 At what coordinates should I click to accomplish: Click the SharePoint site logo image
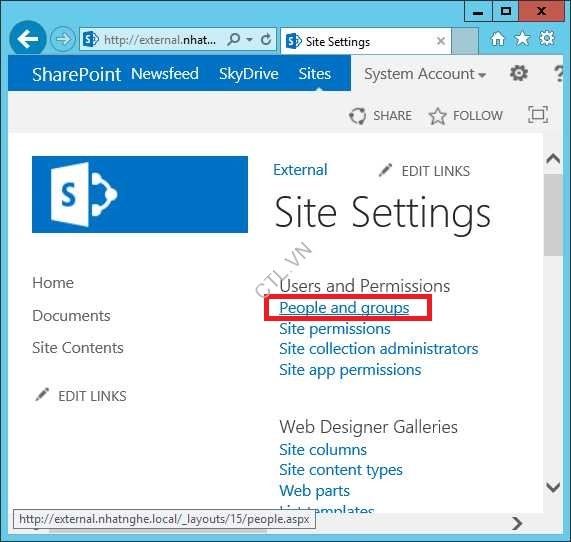(x=140, y=194)
